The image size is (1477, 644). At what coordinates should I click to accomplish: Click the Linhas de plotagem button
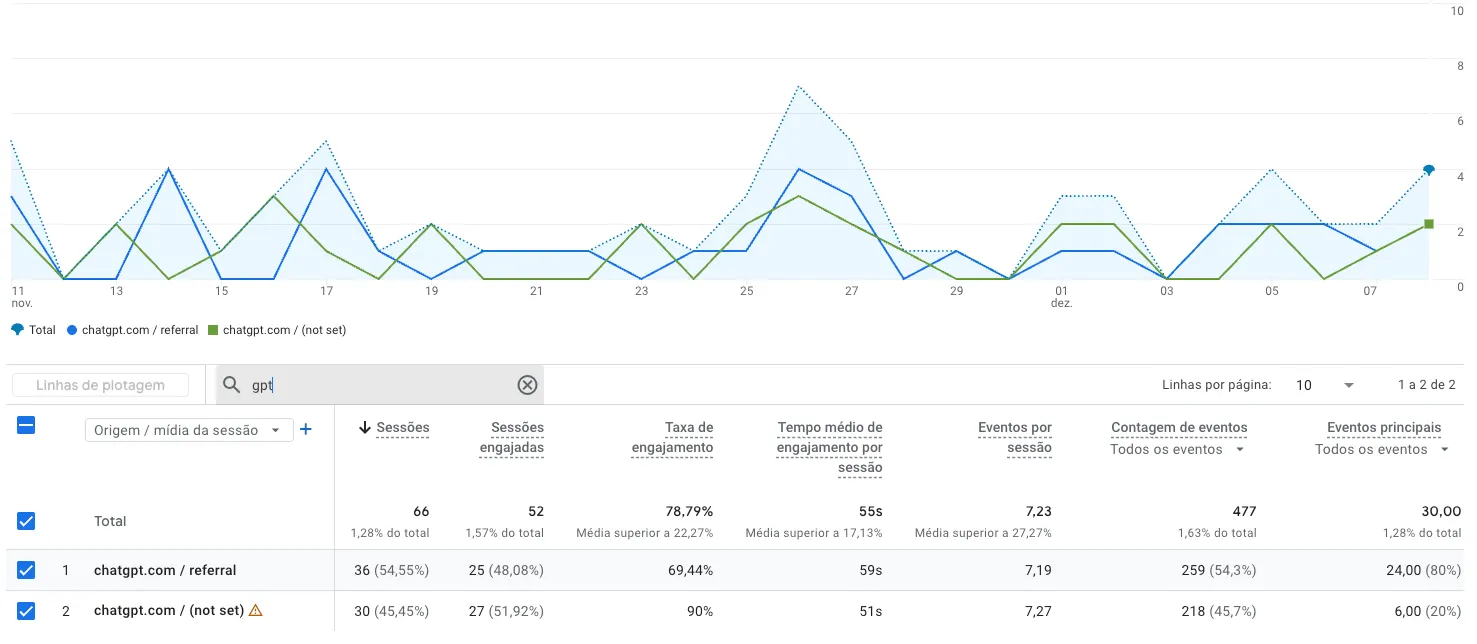[x=101, y=385]
